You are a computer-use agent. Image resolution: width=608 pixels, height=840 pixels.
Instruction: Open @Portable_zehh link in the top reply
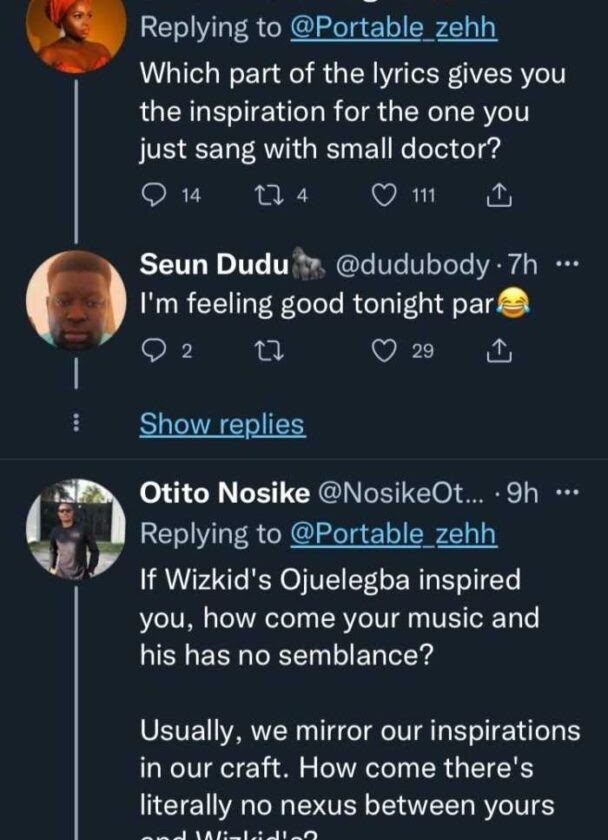point(393,29)
